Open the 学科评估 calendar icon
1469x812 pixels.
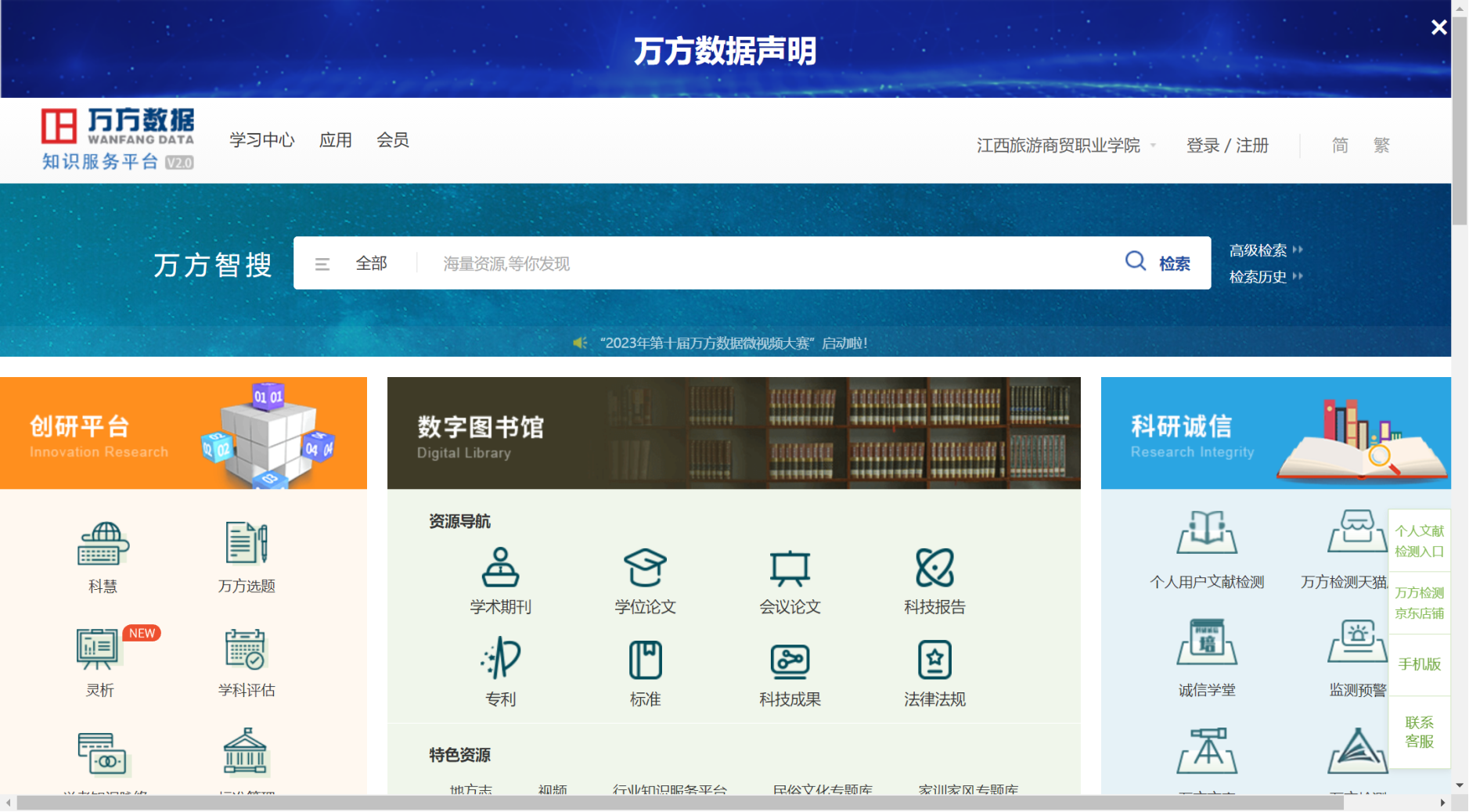(x=246, y=649)
